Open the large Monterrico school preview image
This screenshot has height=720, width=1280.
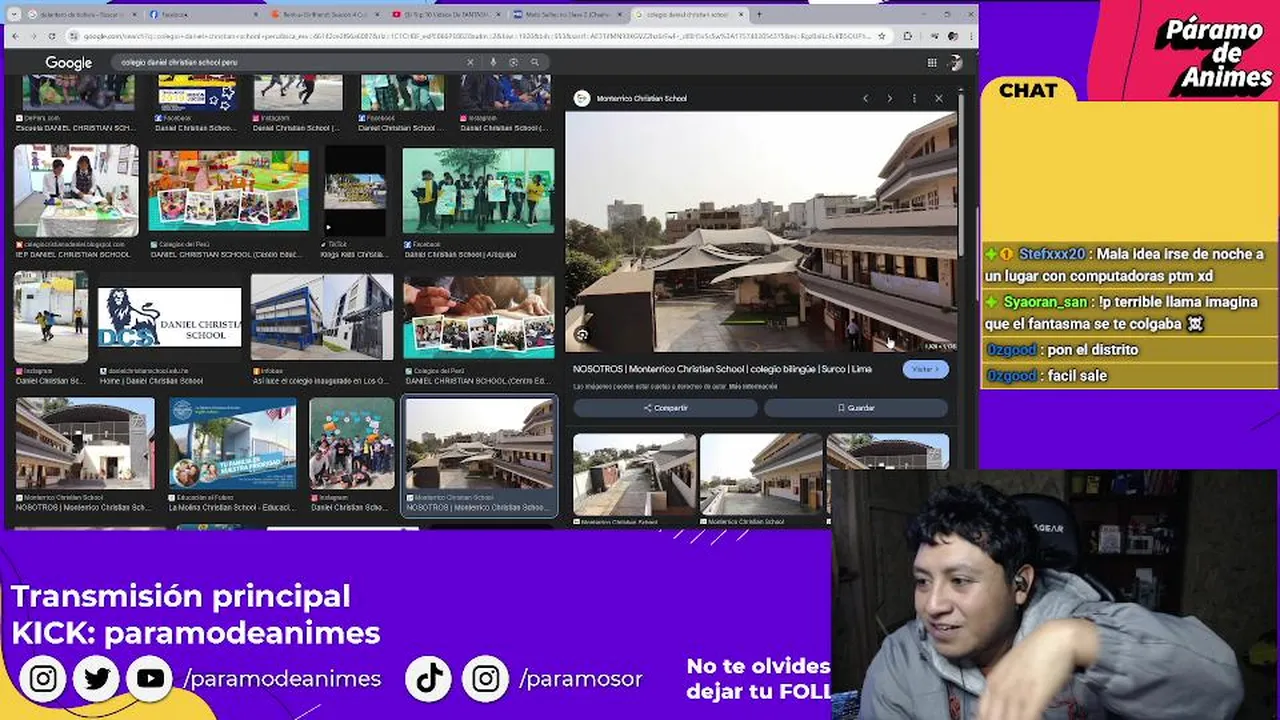coord(761,231)
